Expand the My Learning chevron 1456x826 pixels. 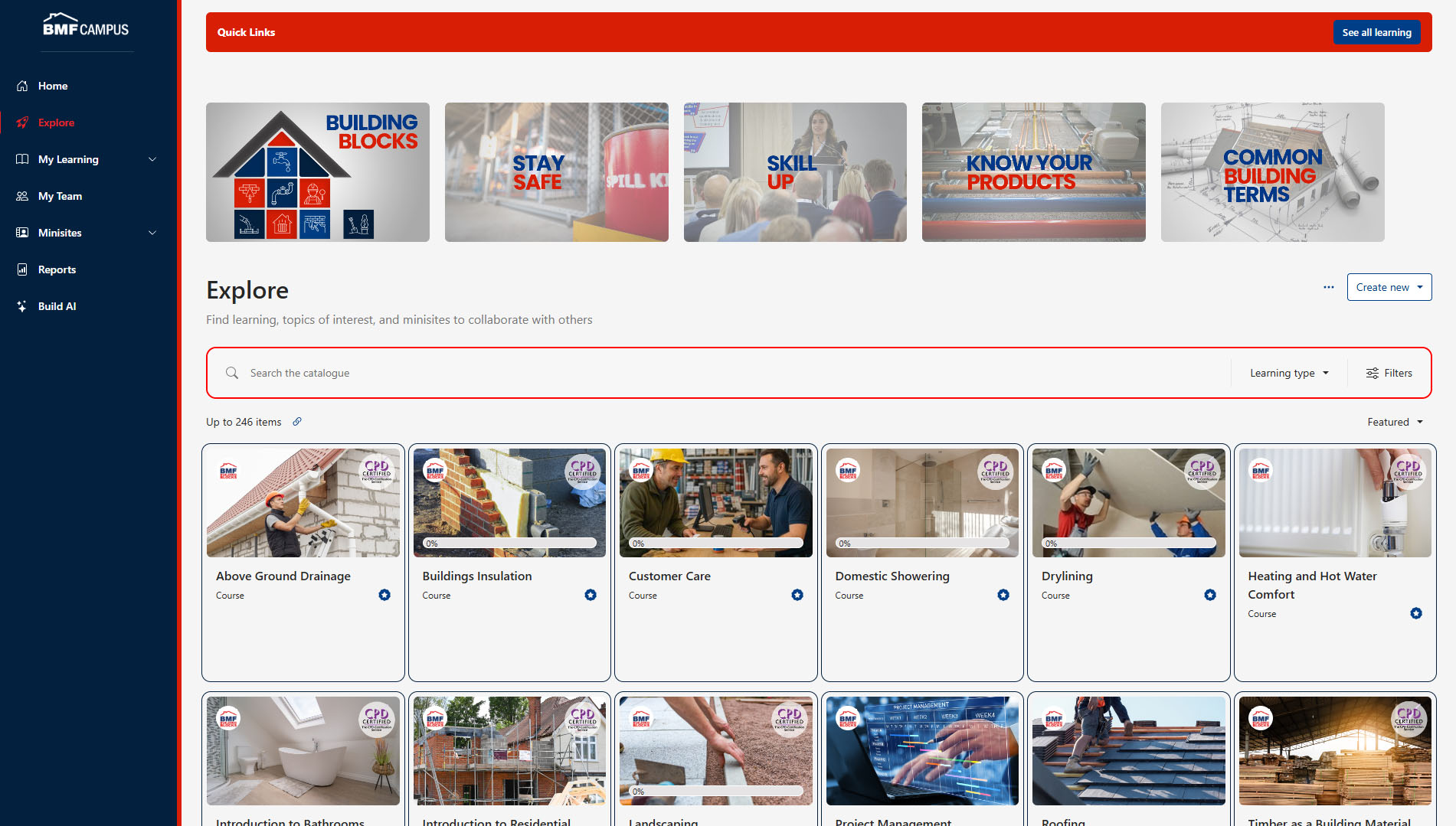[152, 159]
